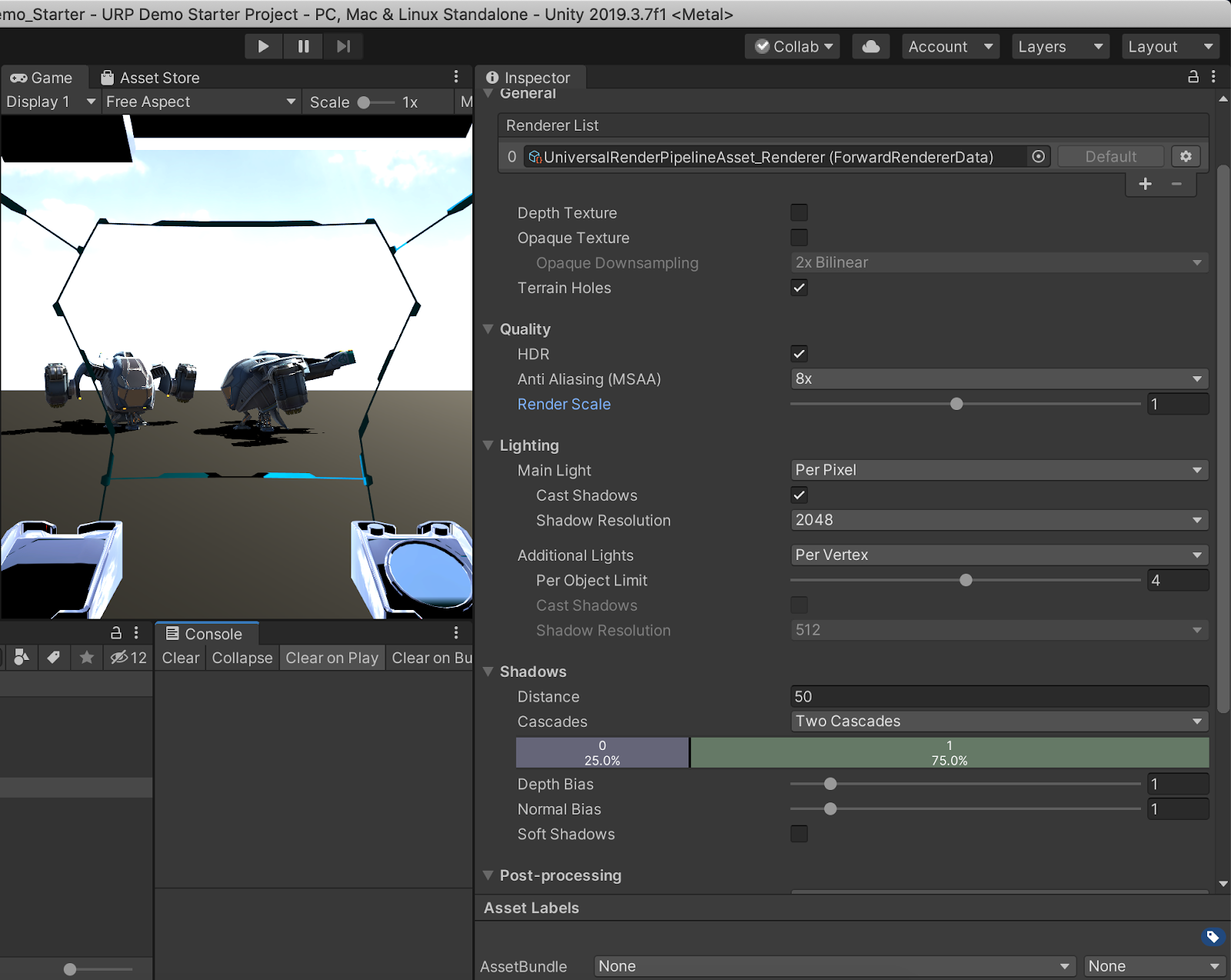
Task: Click the renderer settings gear icon
Action: pos(1186,156)
